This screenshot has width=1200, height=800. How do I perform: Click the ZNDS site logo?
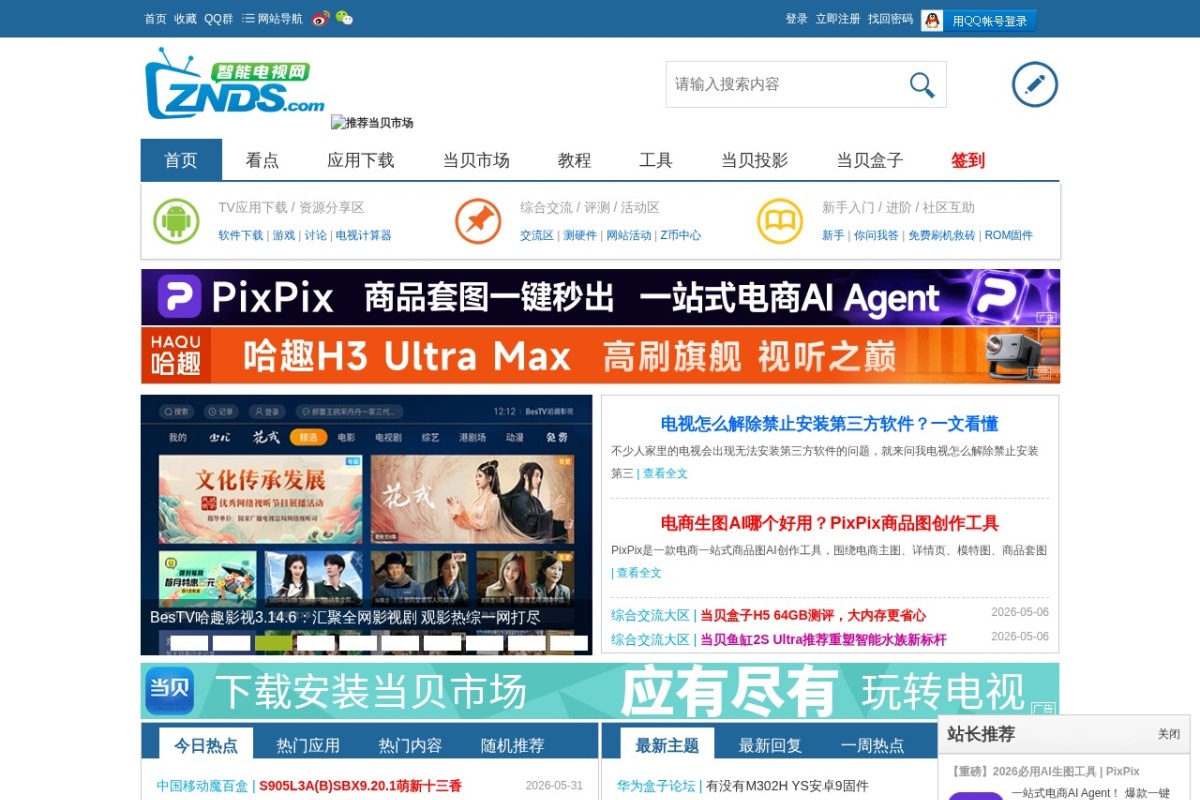236,83
